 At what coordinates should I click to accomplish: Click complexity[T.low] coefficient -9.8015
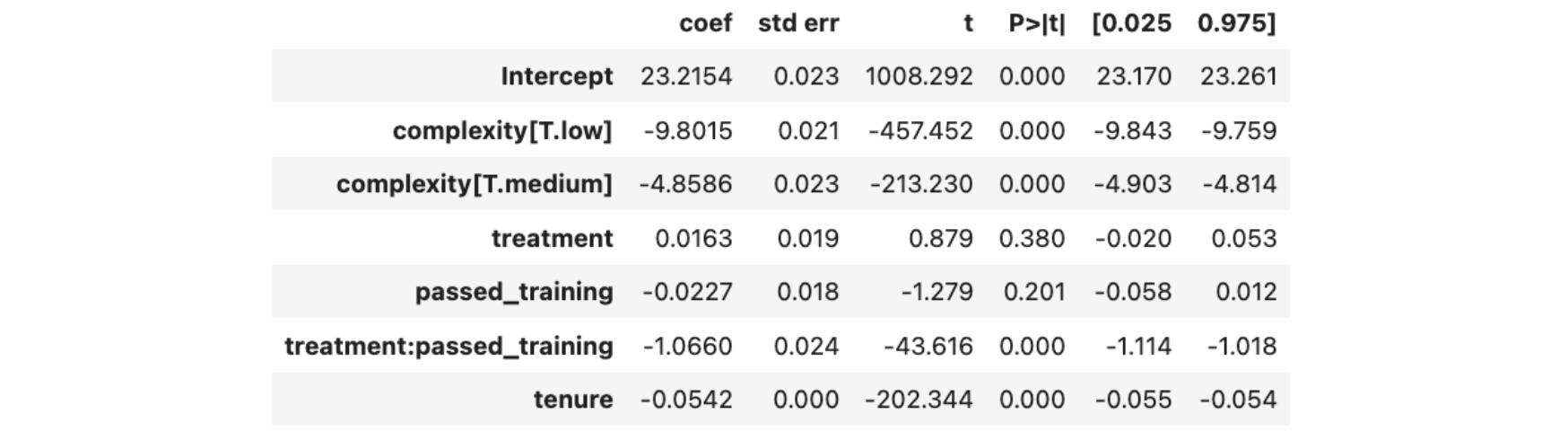coord(688,131)
